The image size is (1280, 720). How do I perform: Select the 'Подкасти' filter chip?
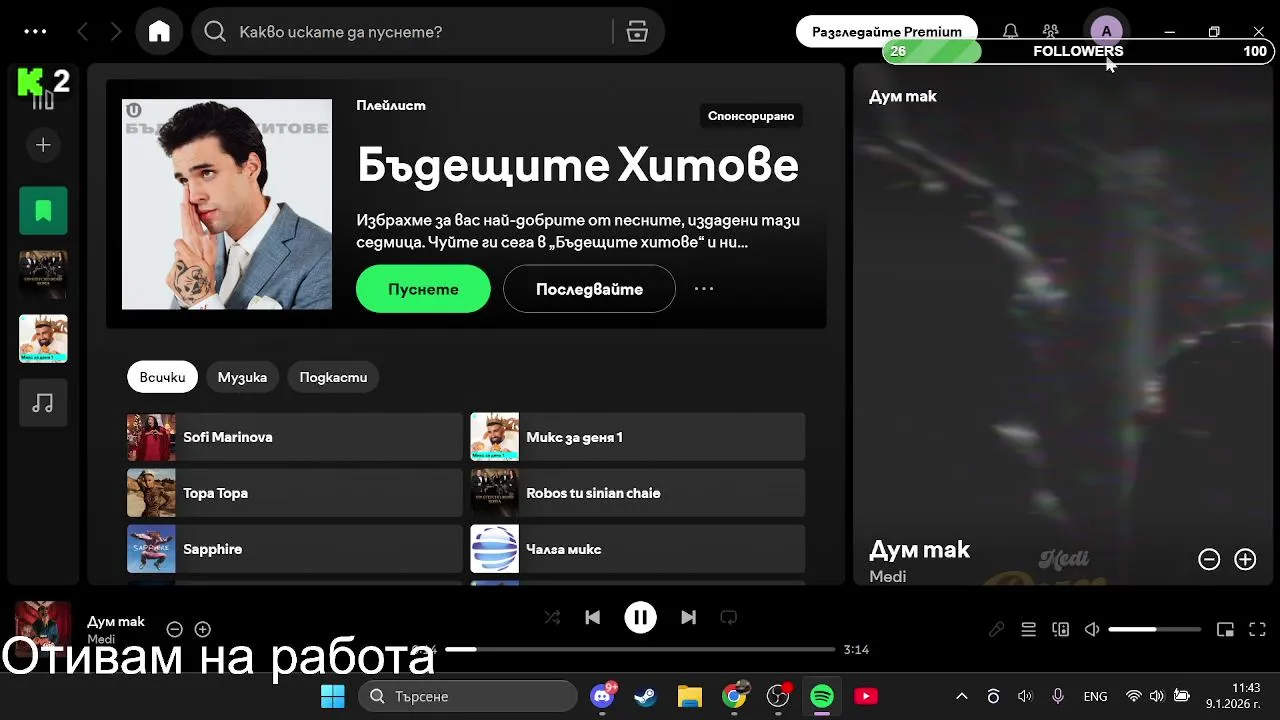click(x=333, y=377)
